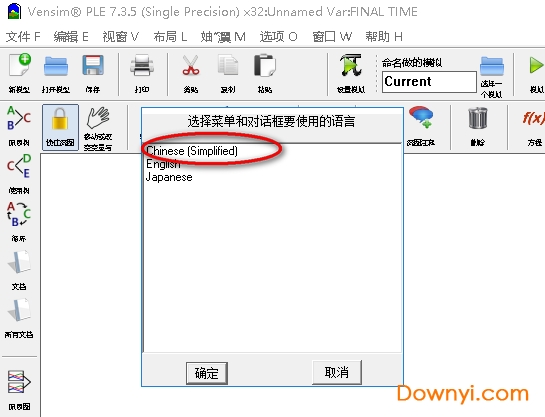Copy using the documents icon
This screenshot has height=417, width=545.
(x=228, y=65)
